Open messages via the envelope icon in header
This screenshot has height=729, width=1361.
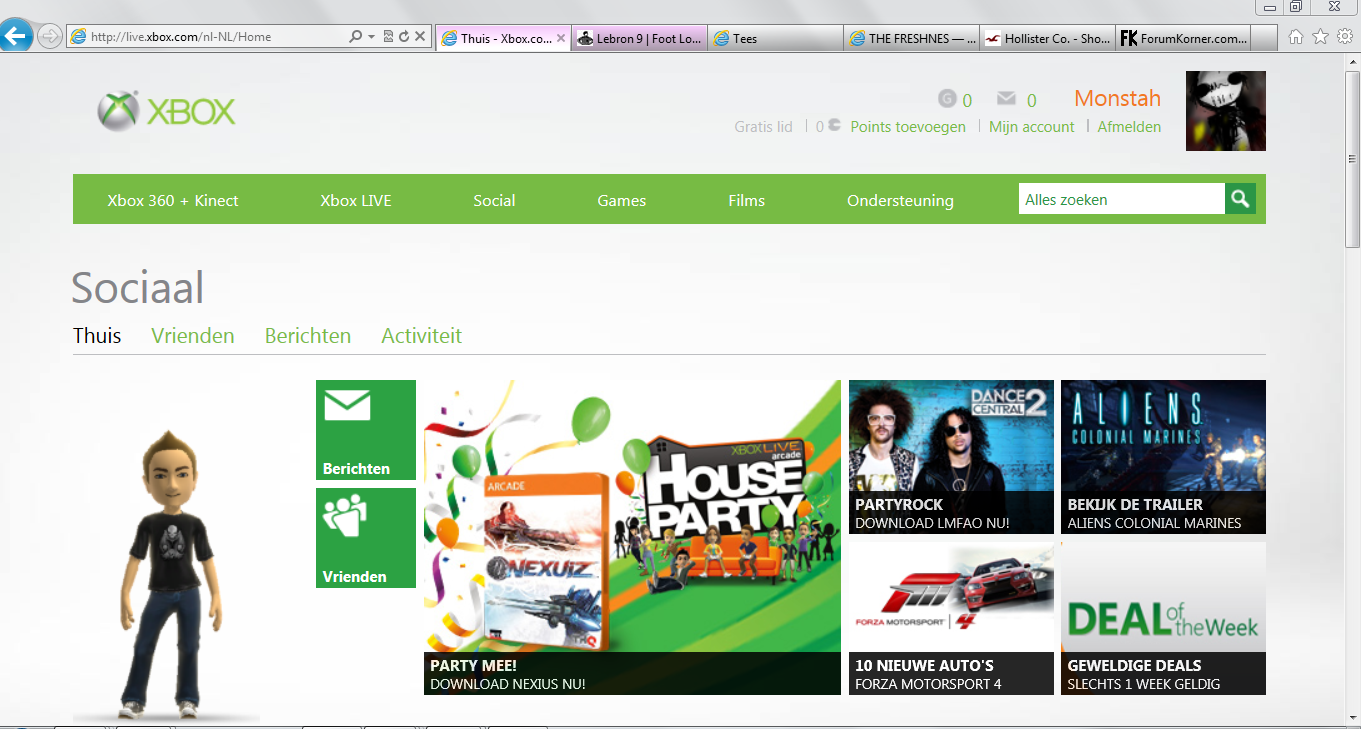[x=1006, y=98]
